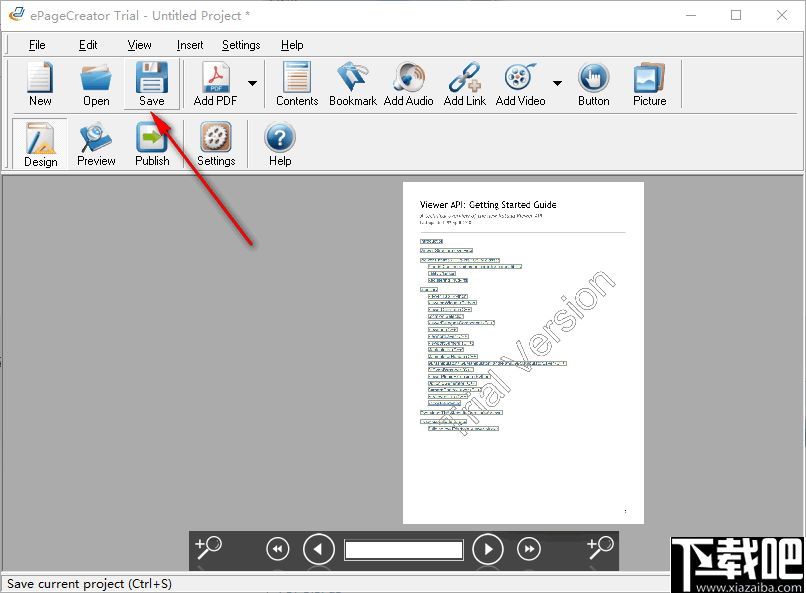Click the Add PDF toolbar icon
Screen dimensions: 806x593
pyautogui.click(x=215, y=84)
